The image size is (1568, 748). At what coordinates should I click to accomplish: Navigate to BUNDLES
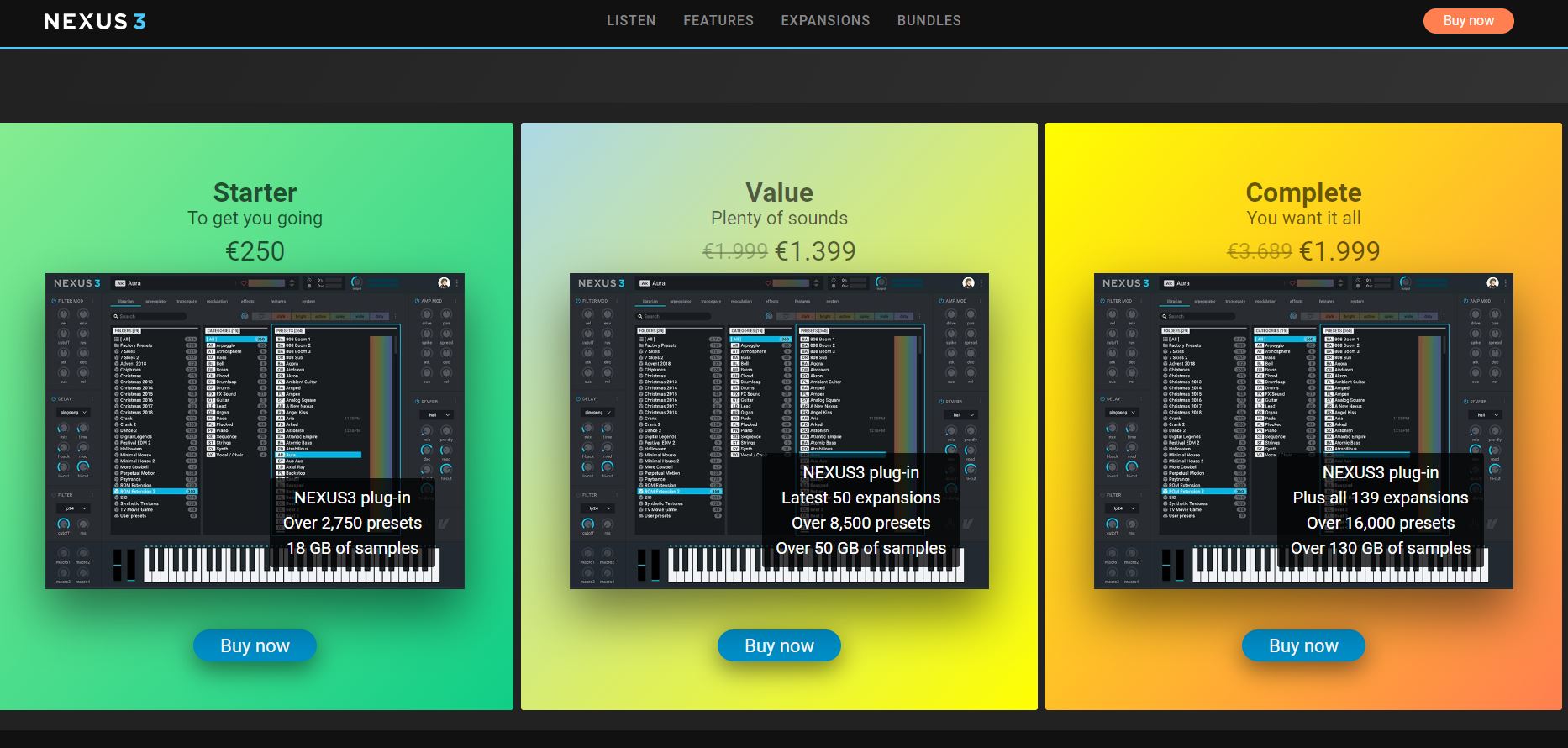click(x=929, y=20)
